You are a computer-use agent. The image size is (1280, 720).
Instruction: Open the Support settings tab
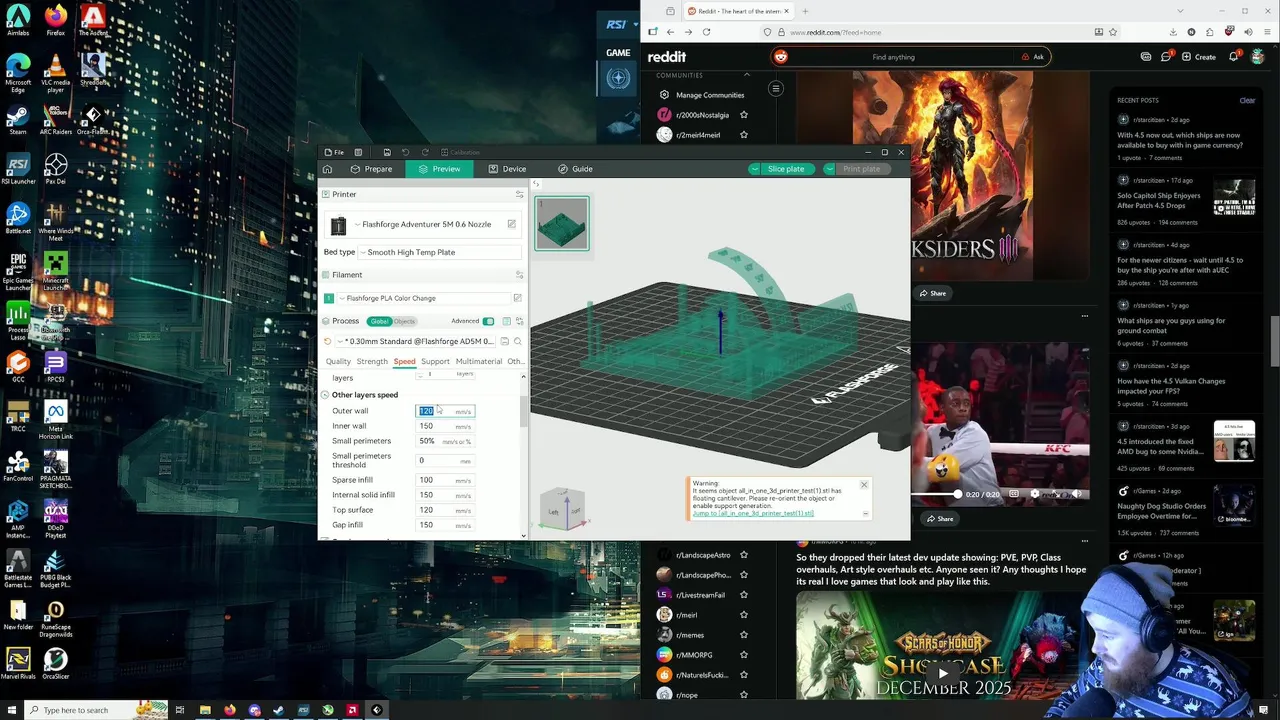click(435, 361)
